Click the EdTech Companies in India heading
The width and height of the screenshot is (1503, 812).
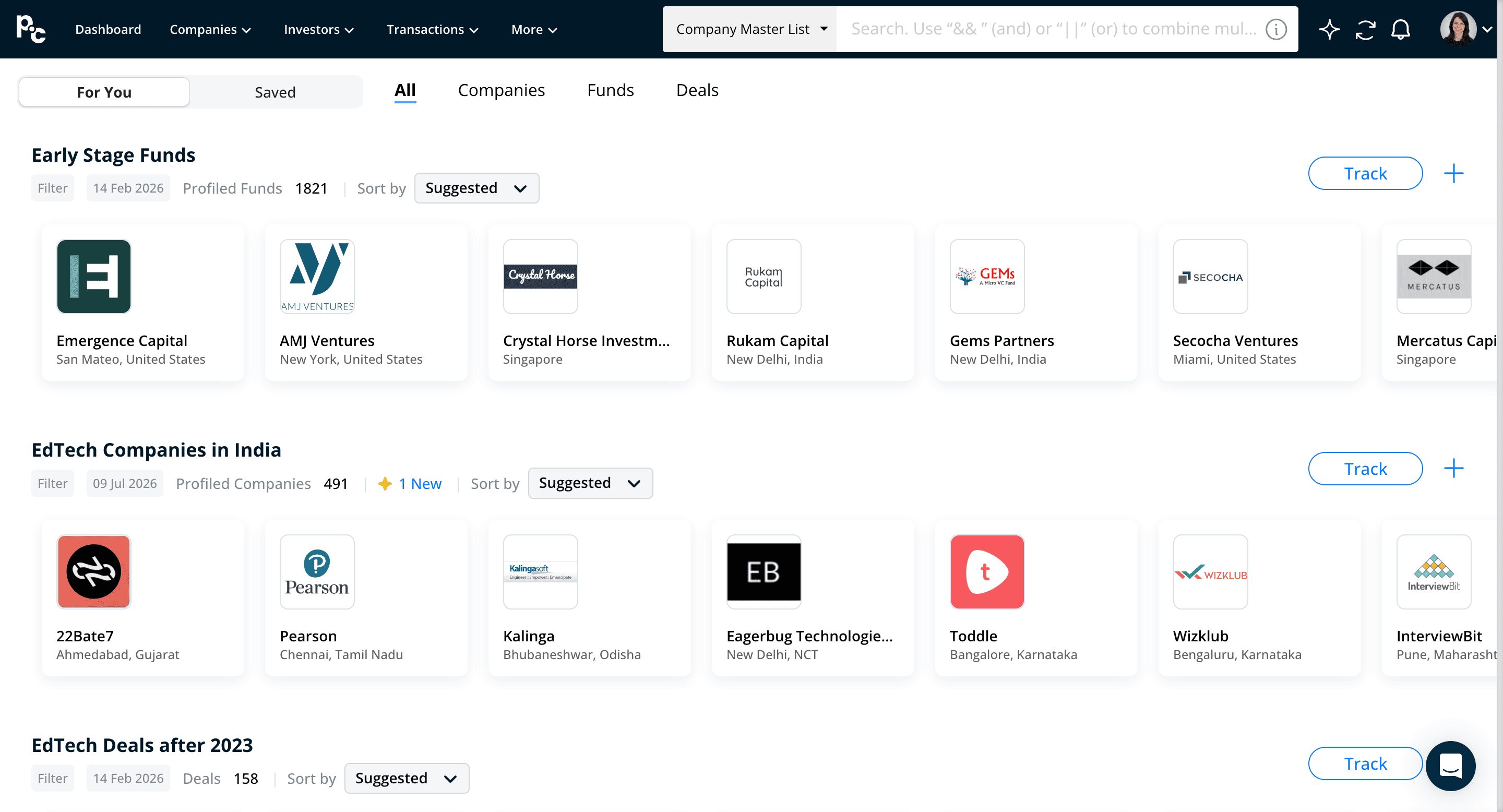point(157,450)
